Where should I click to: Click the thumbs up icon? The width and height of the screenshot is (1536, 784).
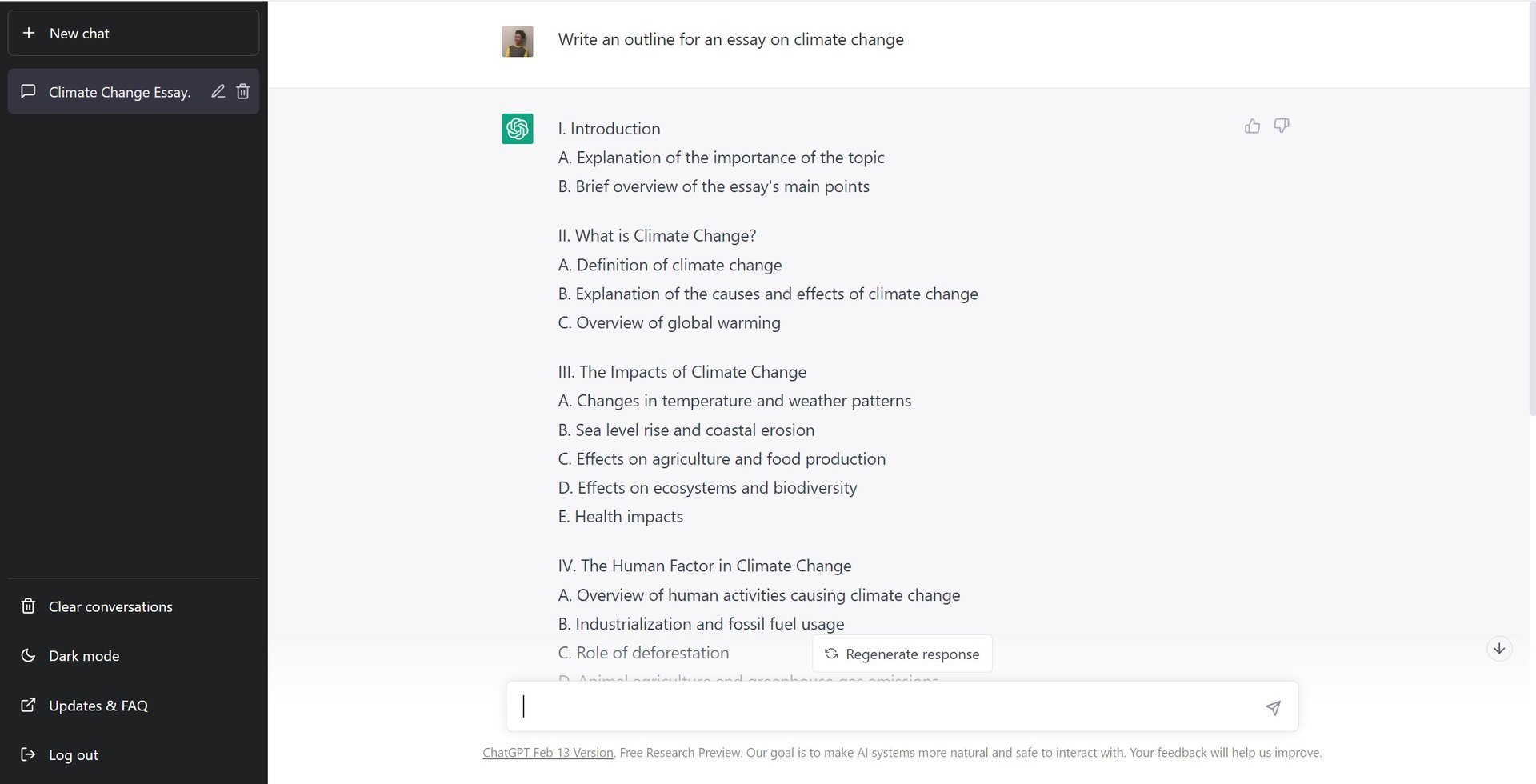point(1252,126)
